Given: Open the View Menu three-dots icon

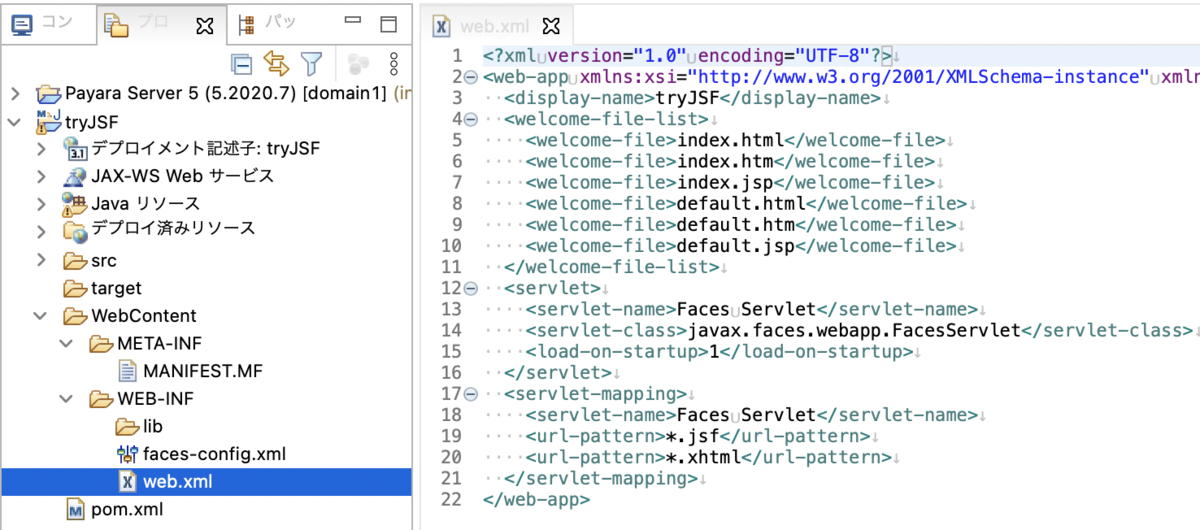Looking at the screenshot, I should click(x=394, y=64).
